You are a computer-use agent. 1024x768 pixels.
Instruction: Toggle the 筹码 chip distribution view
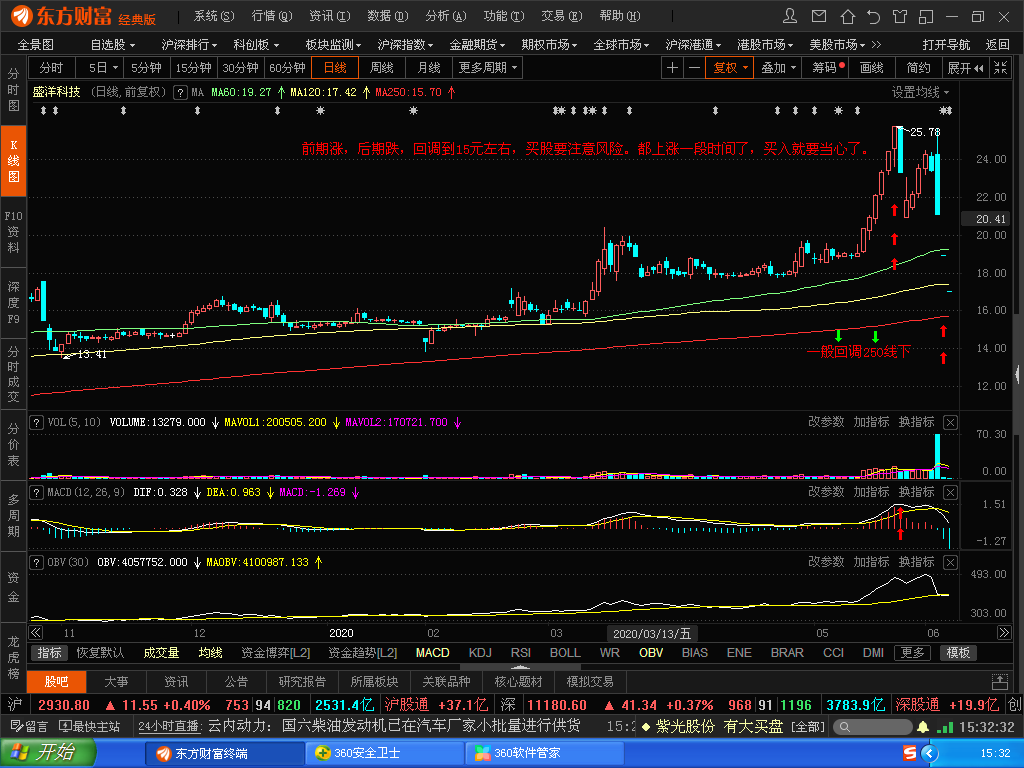(x=826, y=67)
